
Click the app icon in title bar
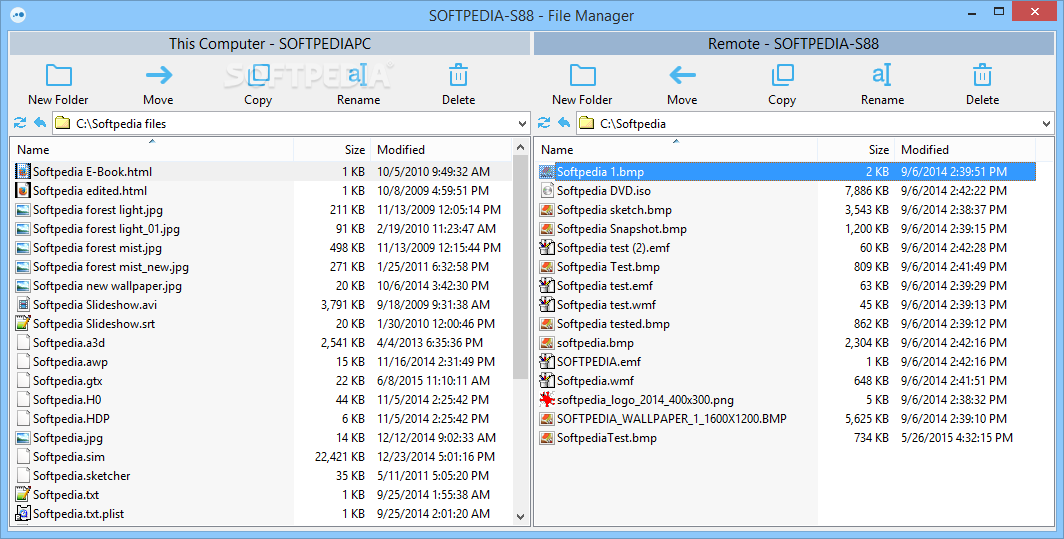[18, 14]
